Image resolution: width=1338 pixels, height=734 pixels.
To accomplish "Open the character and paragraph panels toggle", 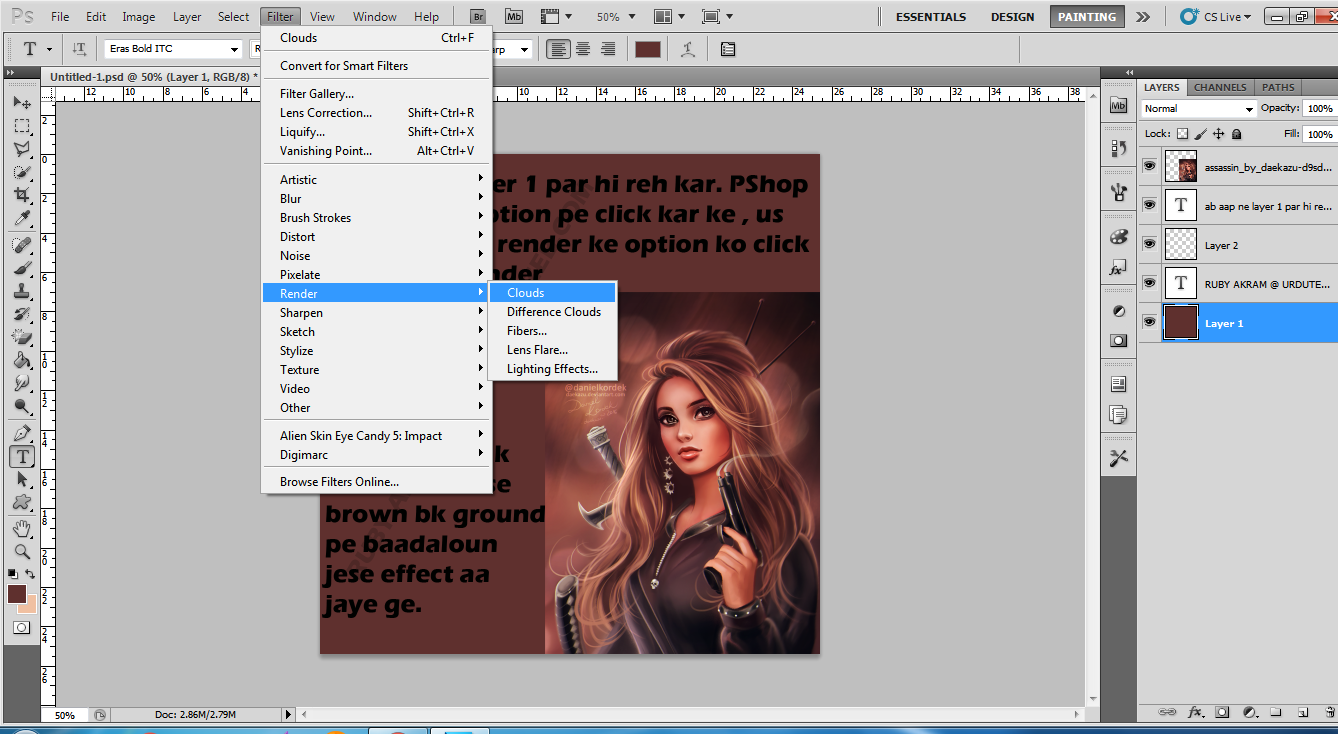I will (727, 49).
